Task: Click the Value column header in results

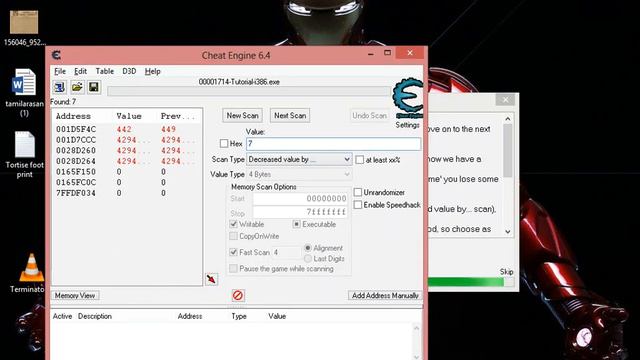Action: click(129, 116)
